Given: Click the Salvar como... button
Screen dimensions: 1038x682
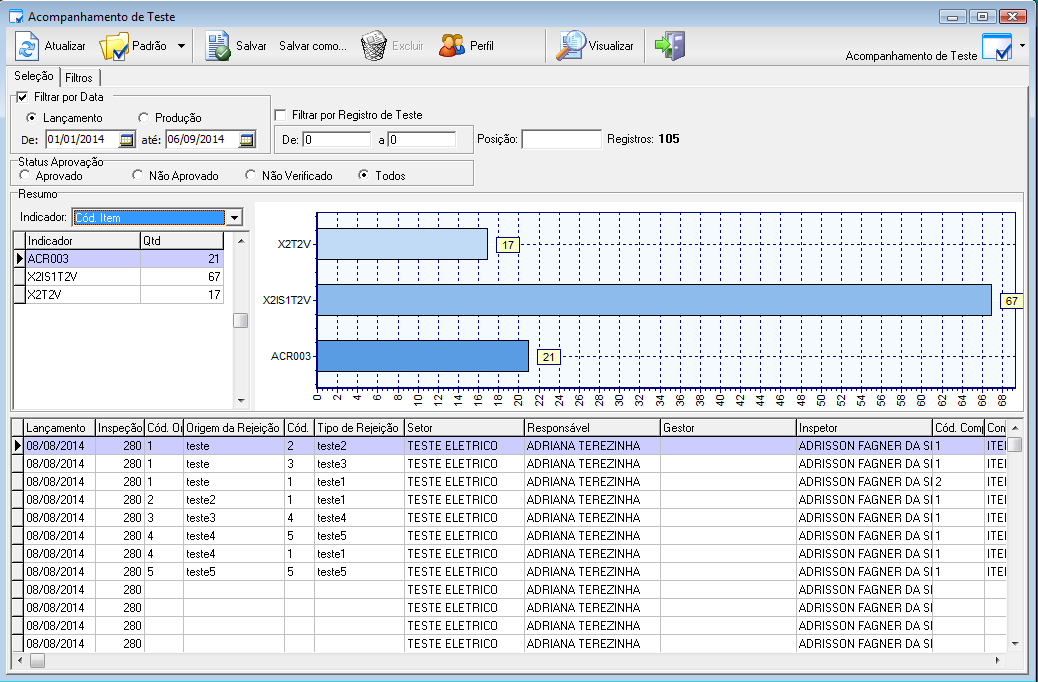Looking at the screenshot, I should (x=312, y=46).
